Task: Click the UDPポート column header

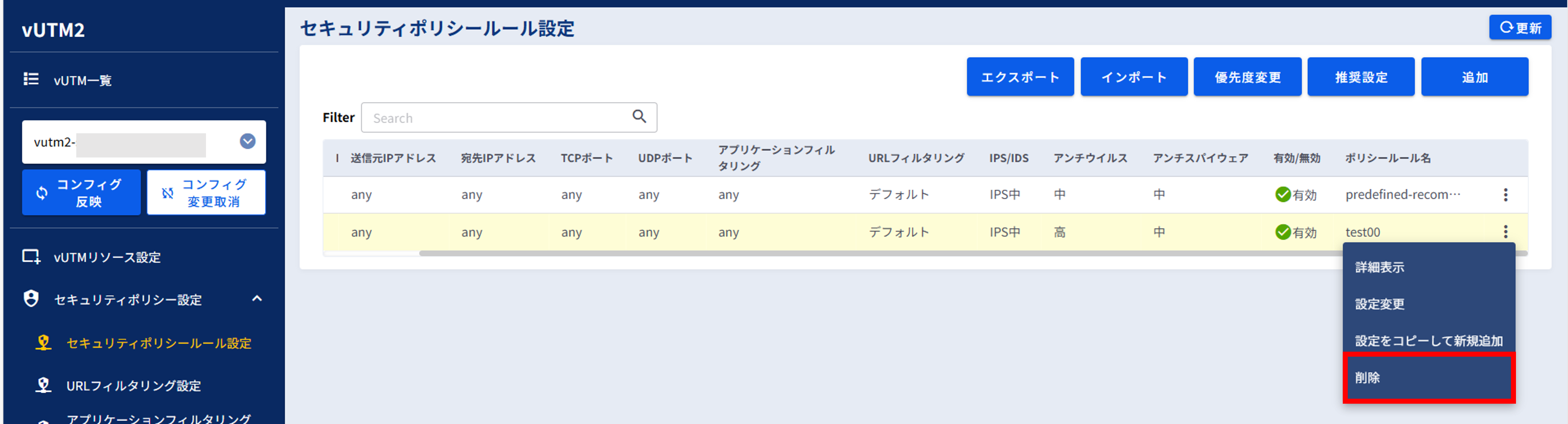Action: [665, 158]
